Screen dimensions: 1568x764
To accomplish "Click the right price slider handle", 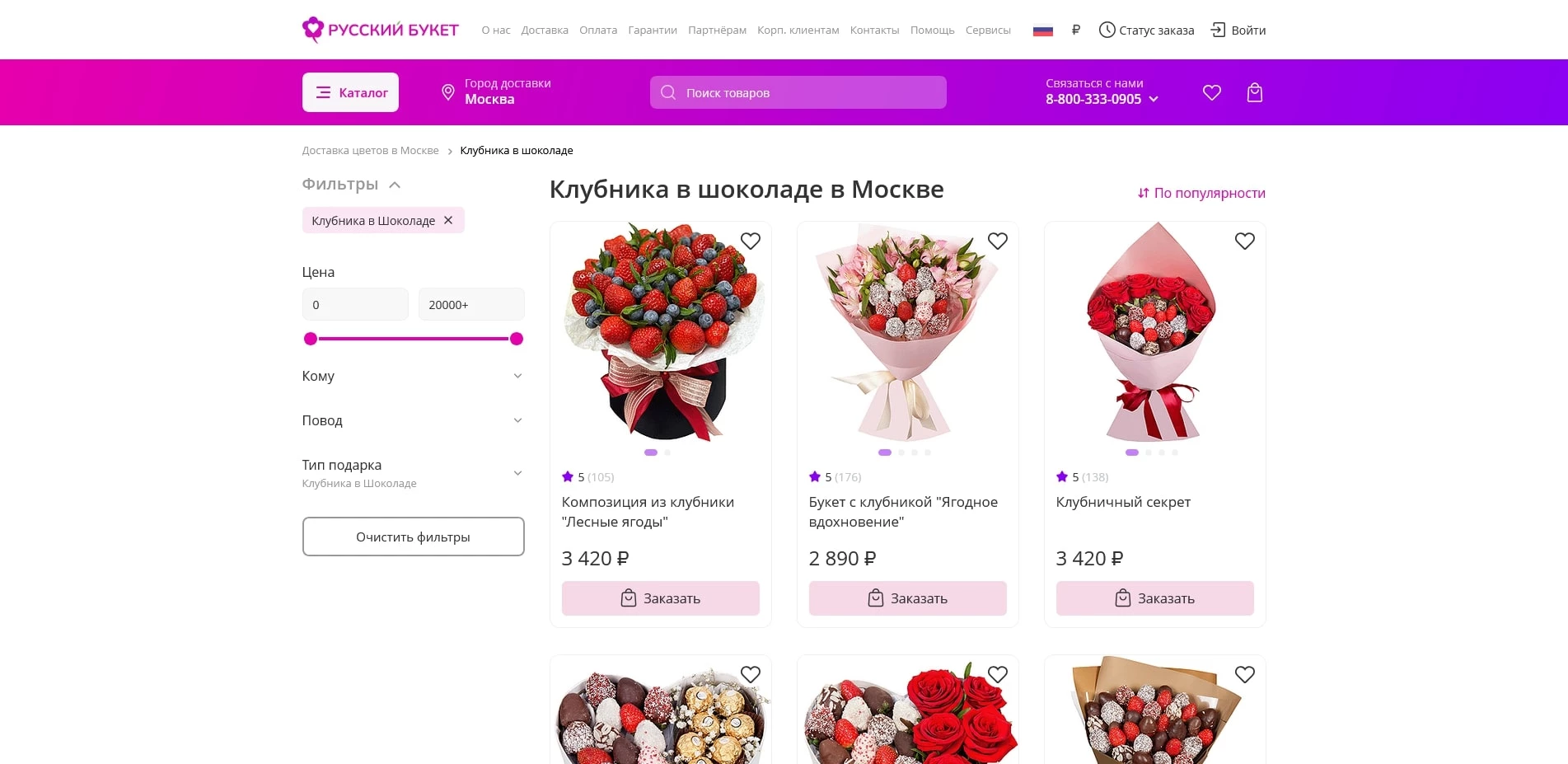I will click(517, 339).
